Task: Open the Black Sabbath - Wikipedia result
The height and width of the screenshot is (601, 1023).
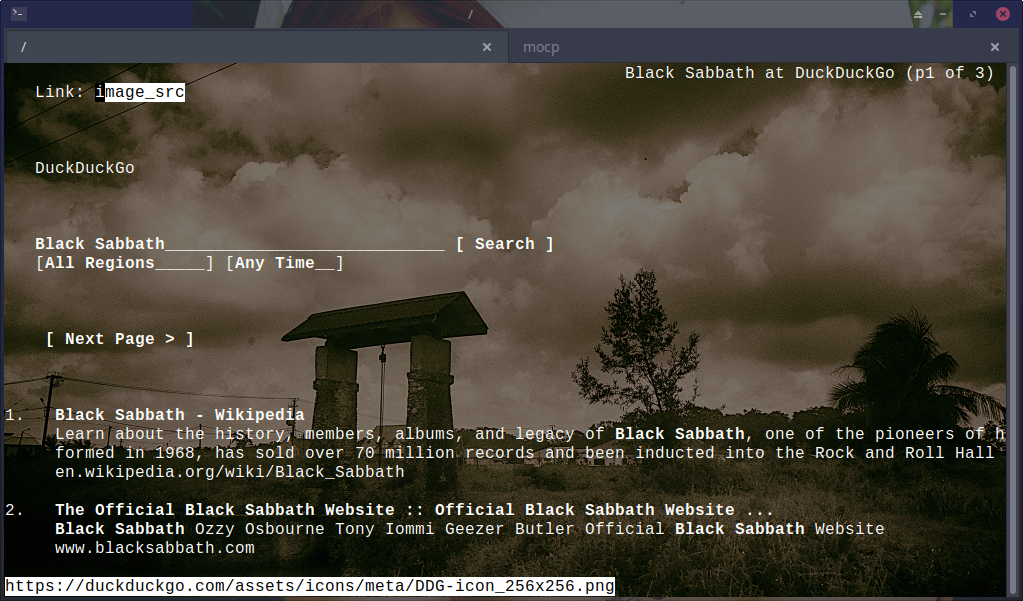Action: pyautogui.click(x=179, y=415)
